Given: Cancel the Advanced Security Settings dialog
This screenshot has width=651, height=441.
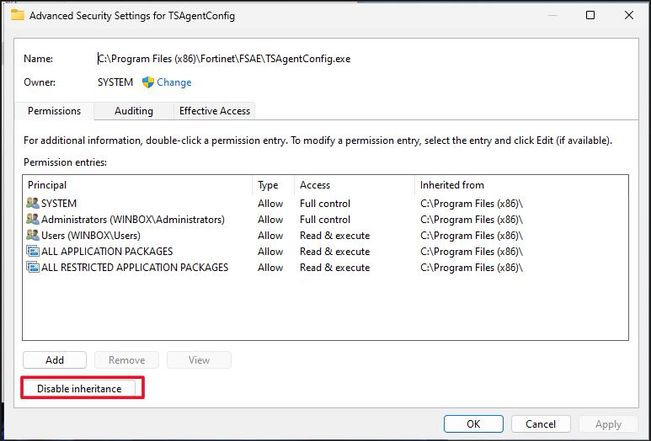Looking at the screenshot, I should [540, 424].
